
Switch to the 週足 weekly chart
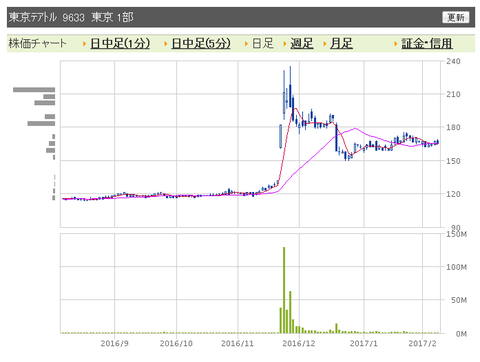[302, 43]
